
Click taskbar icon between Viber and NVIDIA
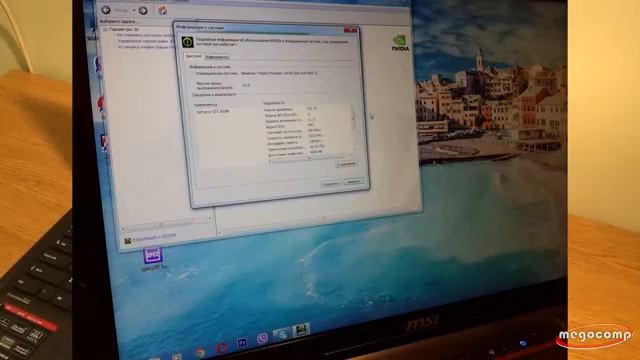[x=282, y=334]
